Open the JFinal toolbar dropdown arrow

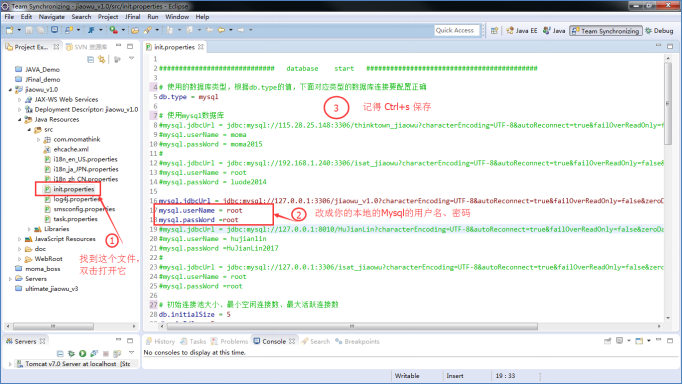100,30
